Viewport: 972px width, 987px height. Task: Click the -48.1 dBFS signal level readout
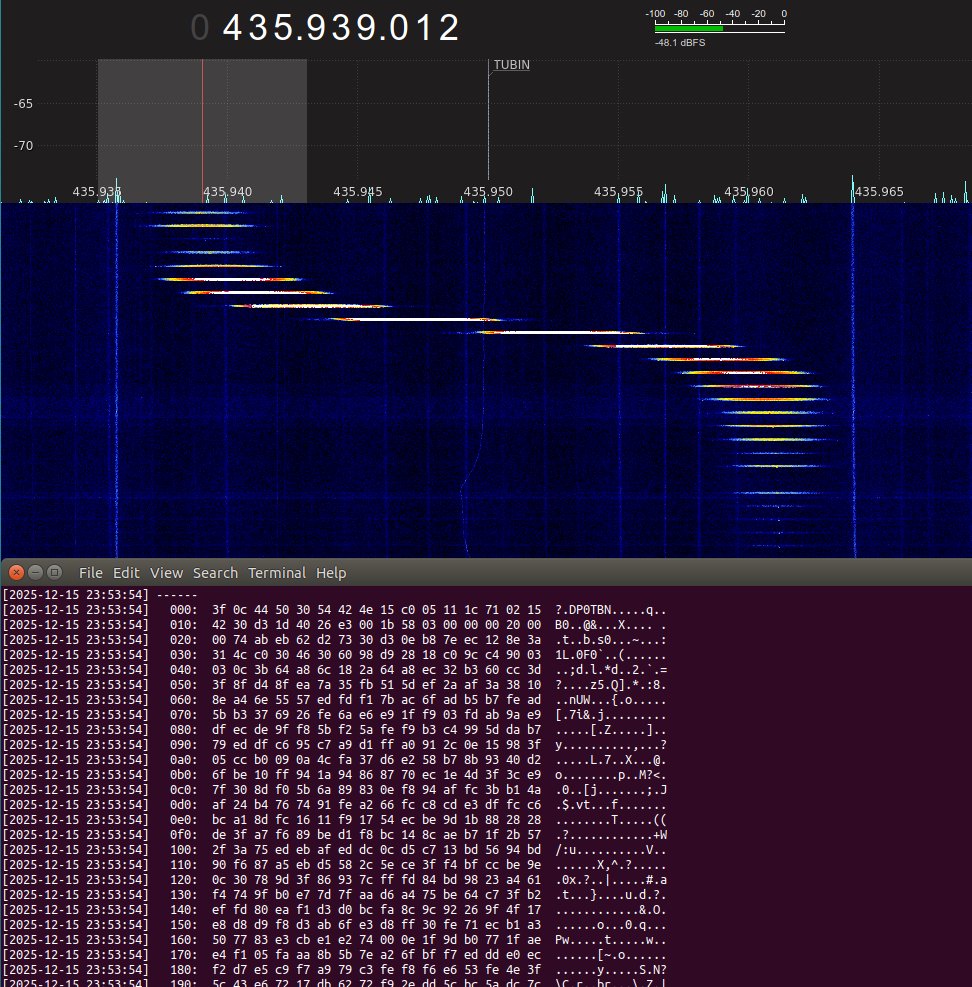tap(680, 43)
